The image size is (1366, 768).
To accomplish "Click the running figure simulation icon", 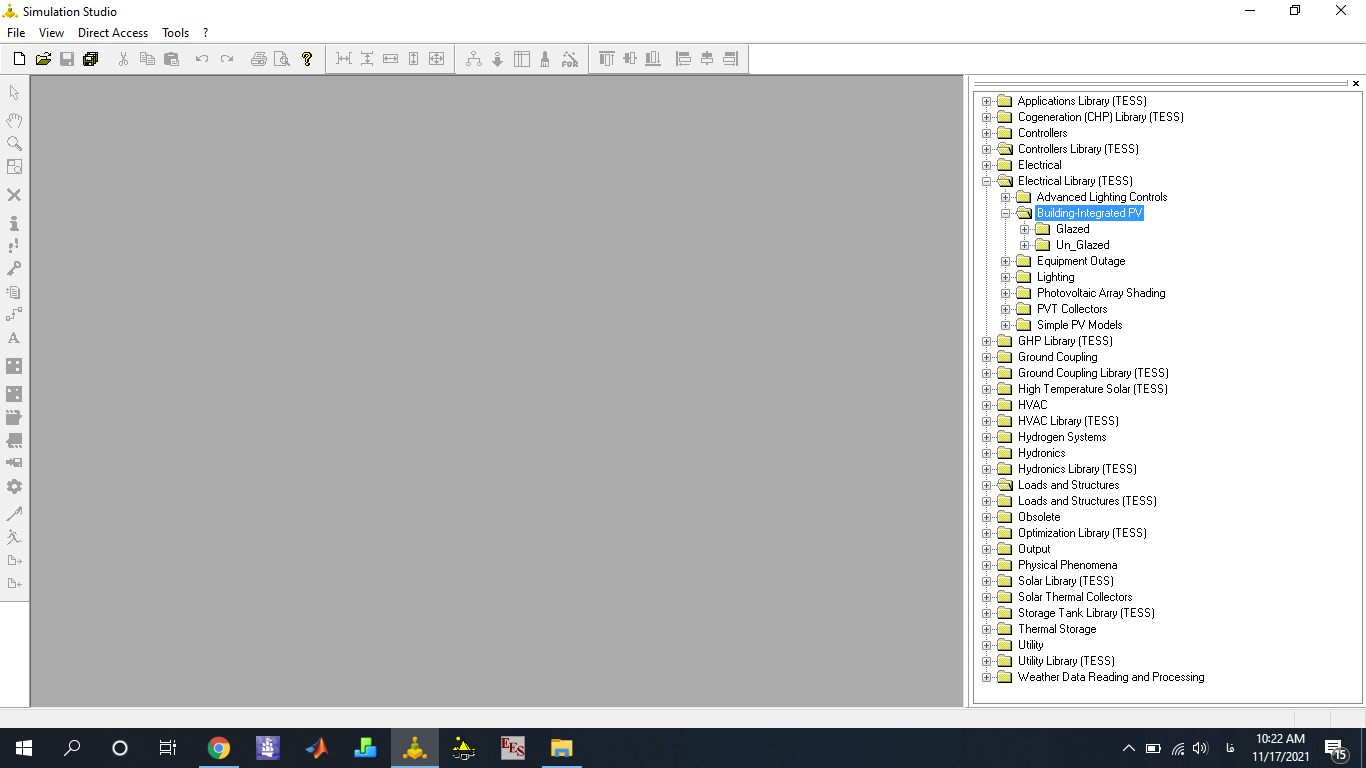I will click(14, 537).
